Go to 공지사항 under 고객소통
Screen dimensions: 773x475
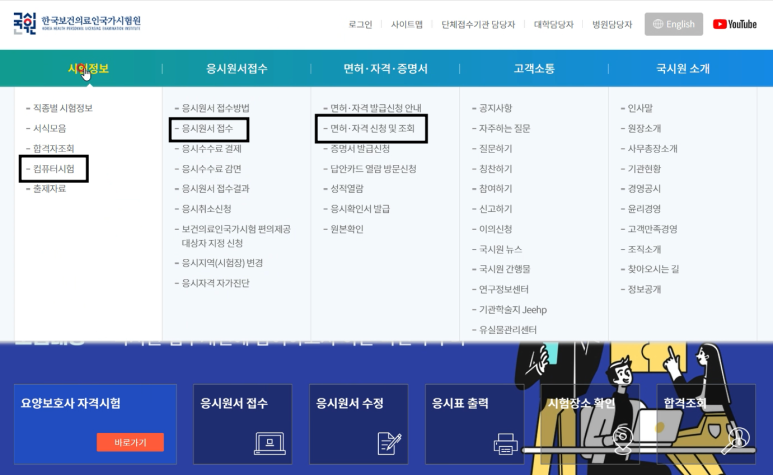click(495, 108)
